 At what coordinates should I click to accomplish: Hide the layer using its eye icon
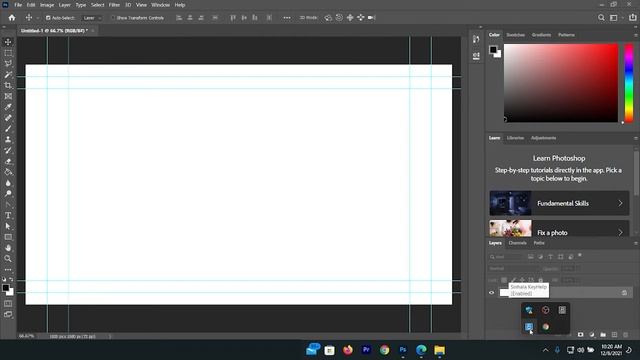[491, 293]
